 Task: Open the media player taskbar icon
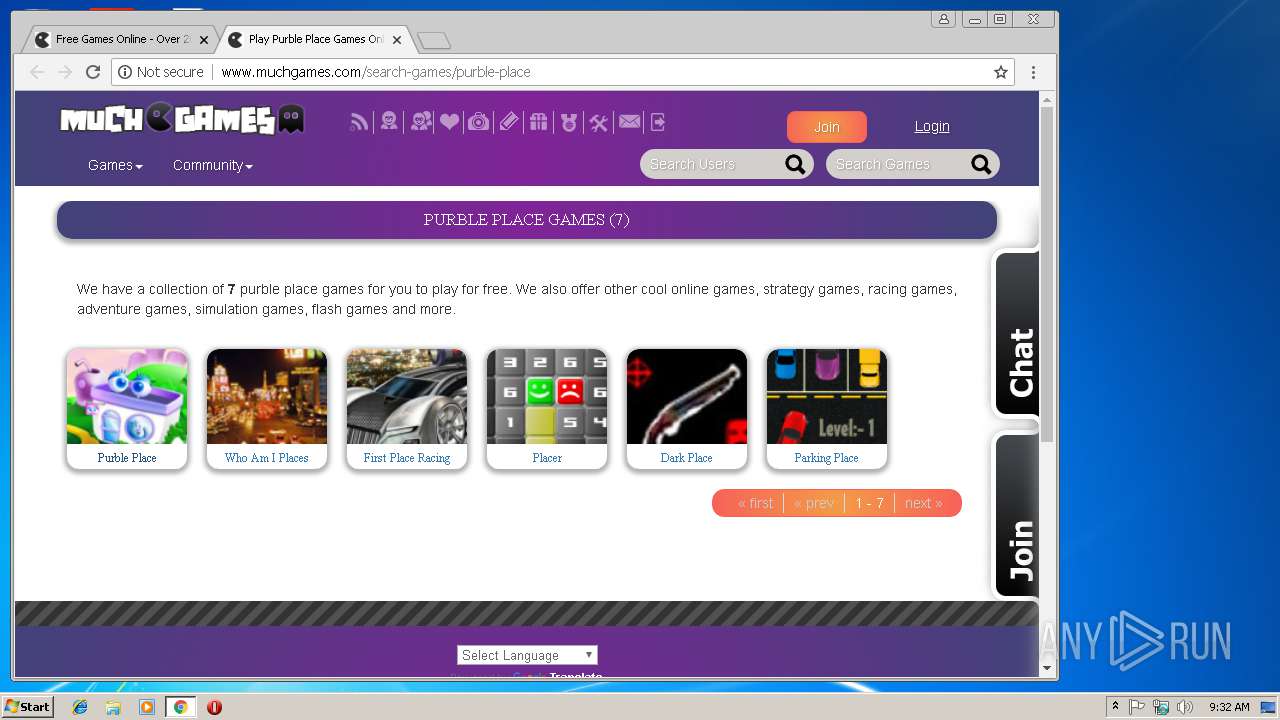(147, 707)
